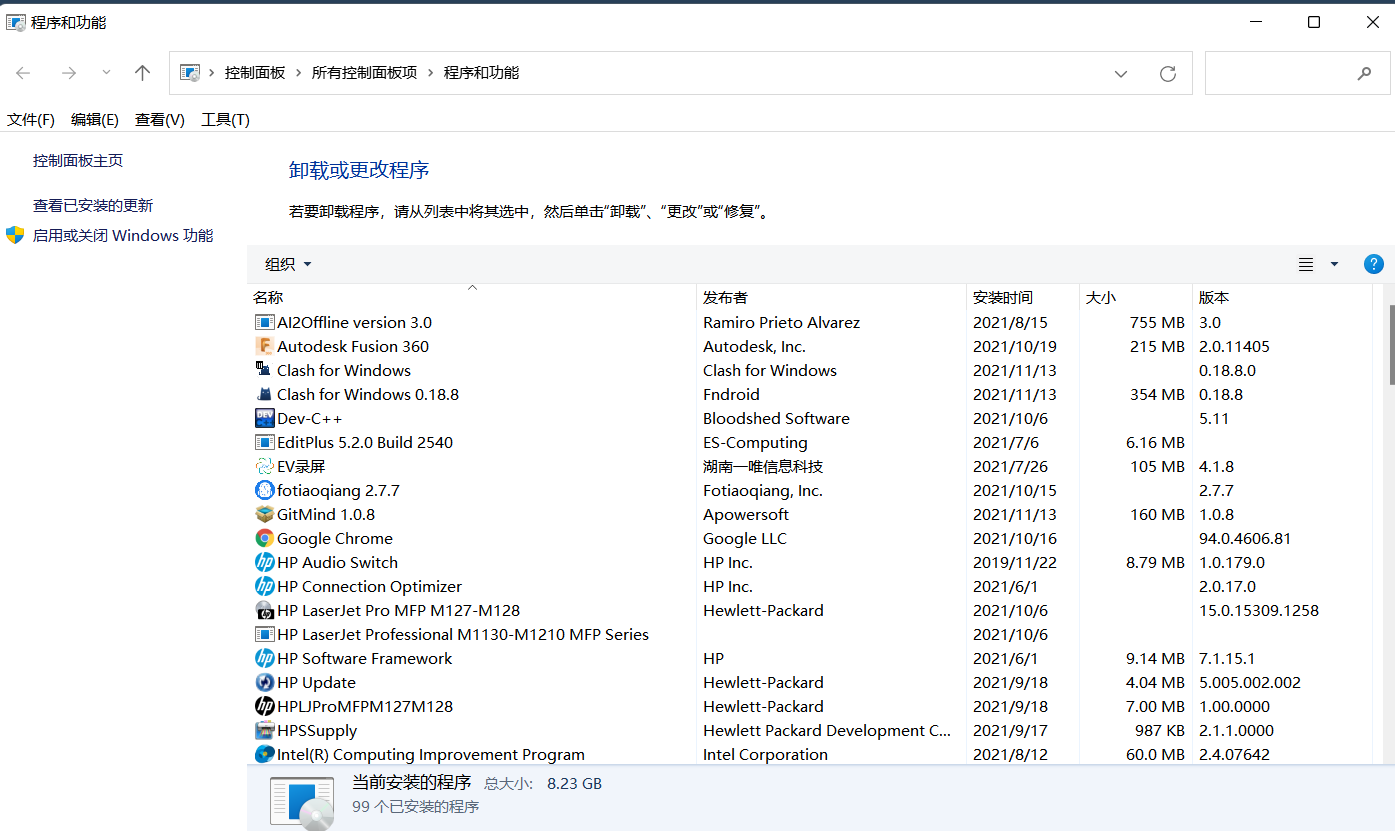Screen dimensions: 1395x831
Task: Click the HP Connection Optimizer icon
Action: pyautogui.click(x=264, y=586)
